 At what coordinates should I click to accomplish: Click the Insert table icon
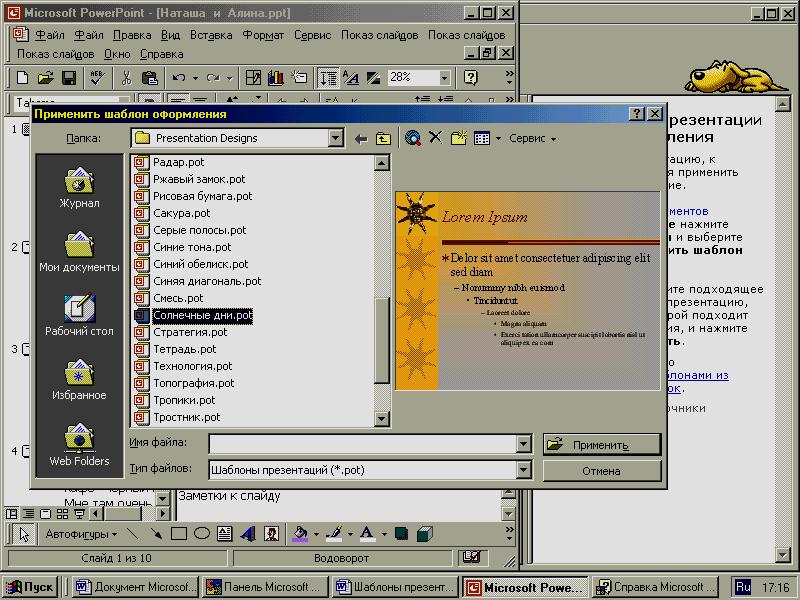coord(253,78)
